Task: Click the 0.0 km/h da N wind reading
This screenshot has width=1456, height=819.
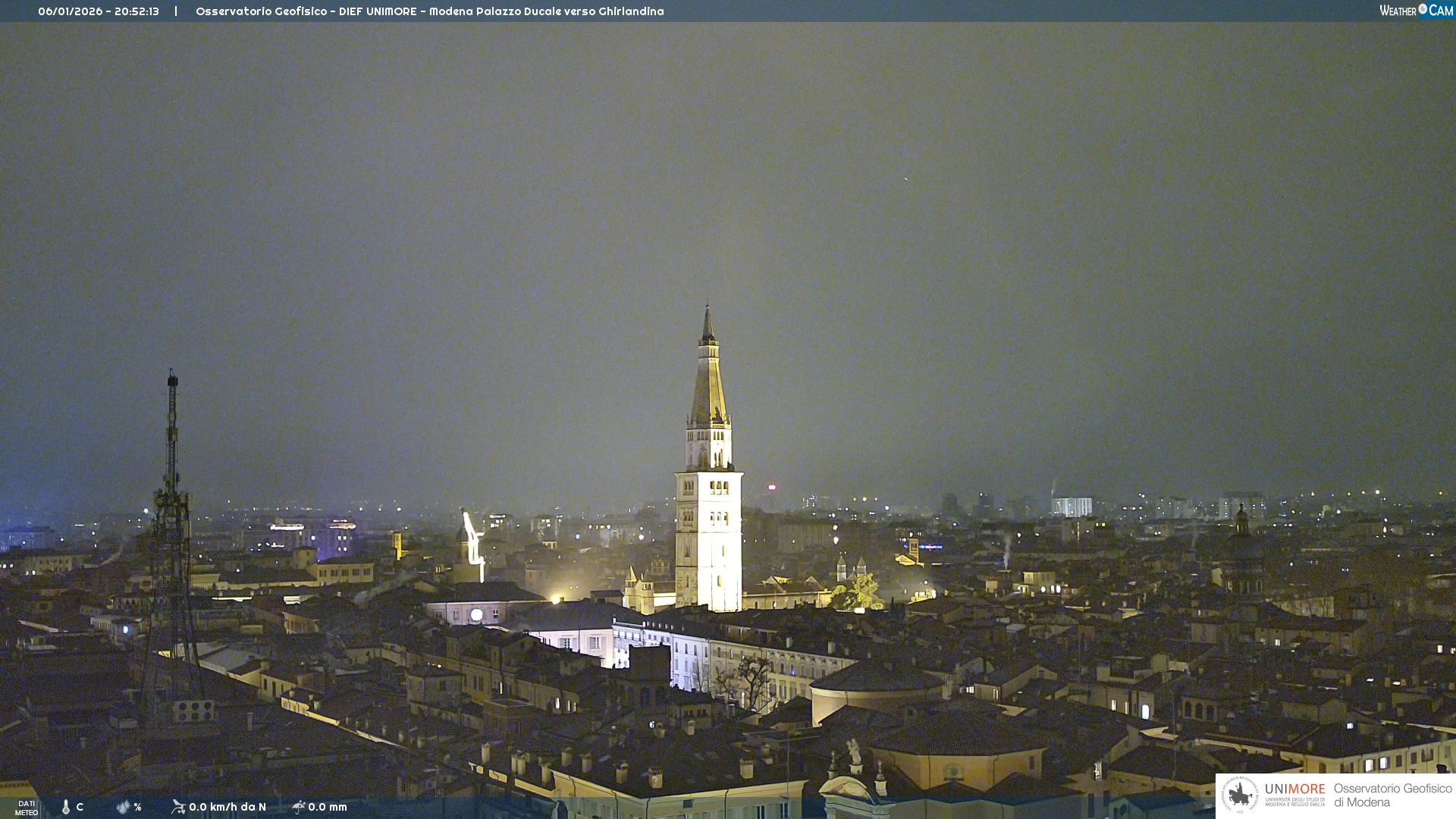Action: (227, 807)
